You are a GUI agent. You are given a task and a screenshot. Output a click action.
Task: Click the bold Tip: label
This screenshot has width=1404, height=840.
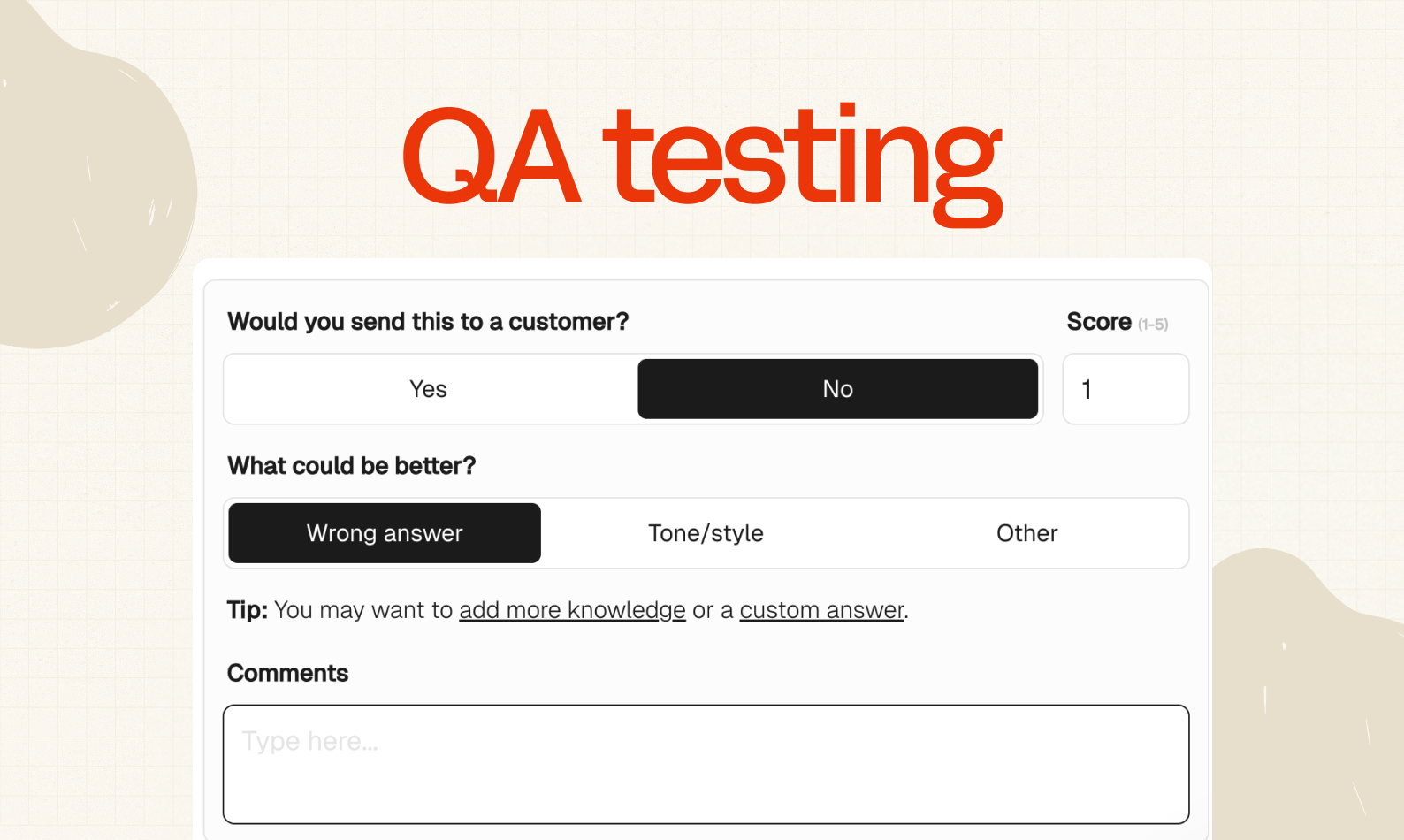(x=247, y=610)
